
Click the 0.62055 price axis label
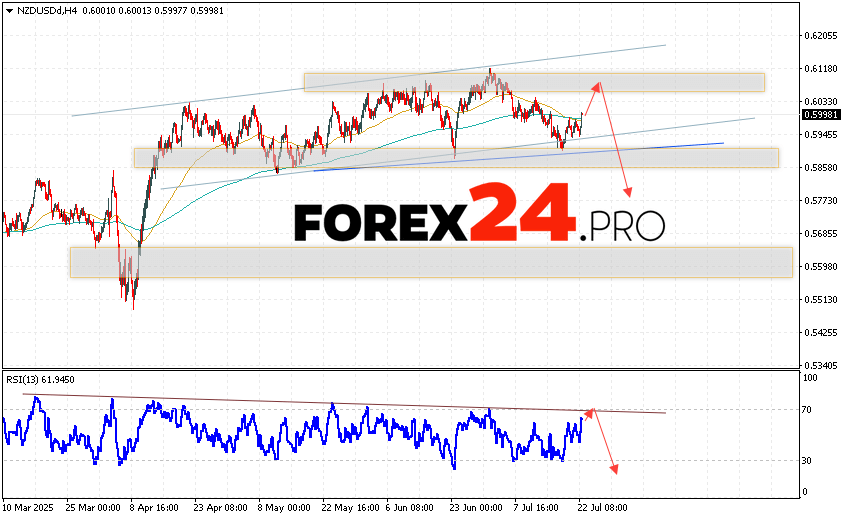tap(820, 36)
